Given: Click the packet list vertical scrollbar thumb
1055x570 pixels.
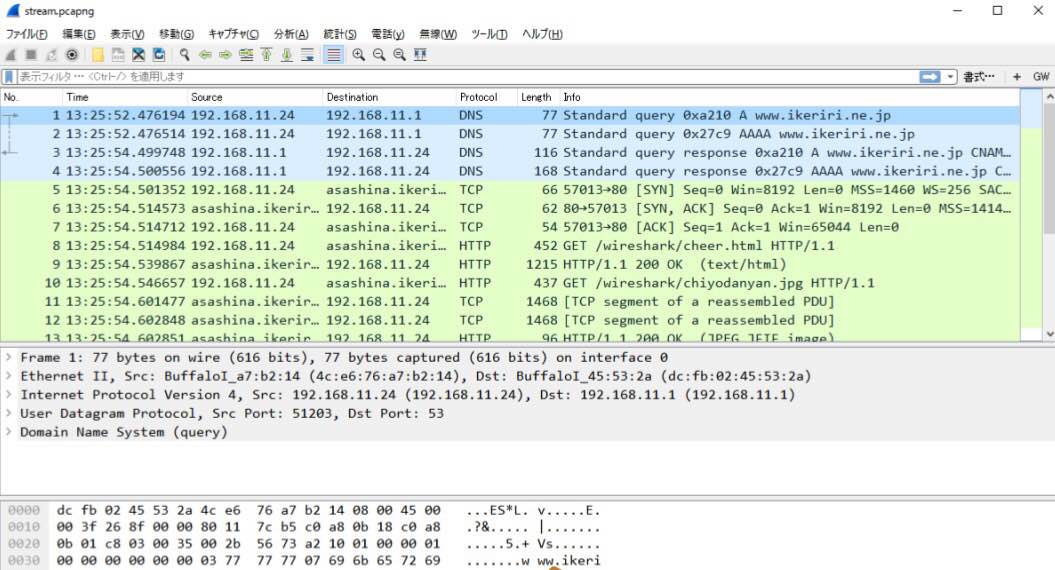Looking at the screenshot, I should 1049,168.
